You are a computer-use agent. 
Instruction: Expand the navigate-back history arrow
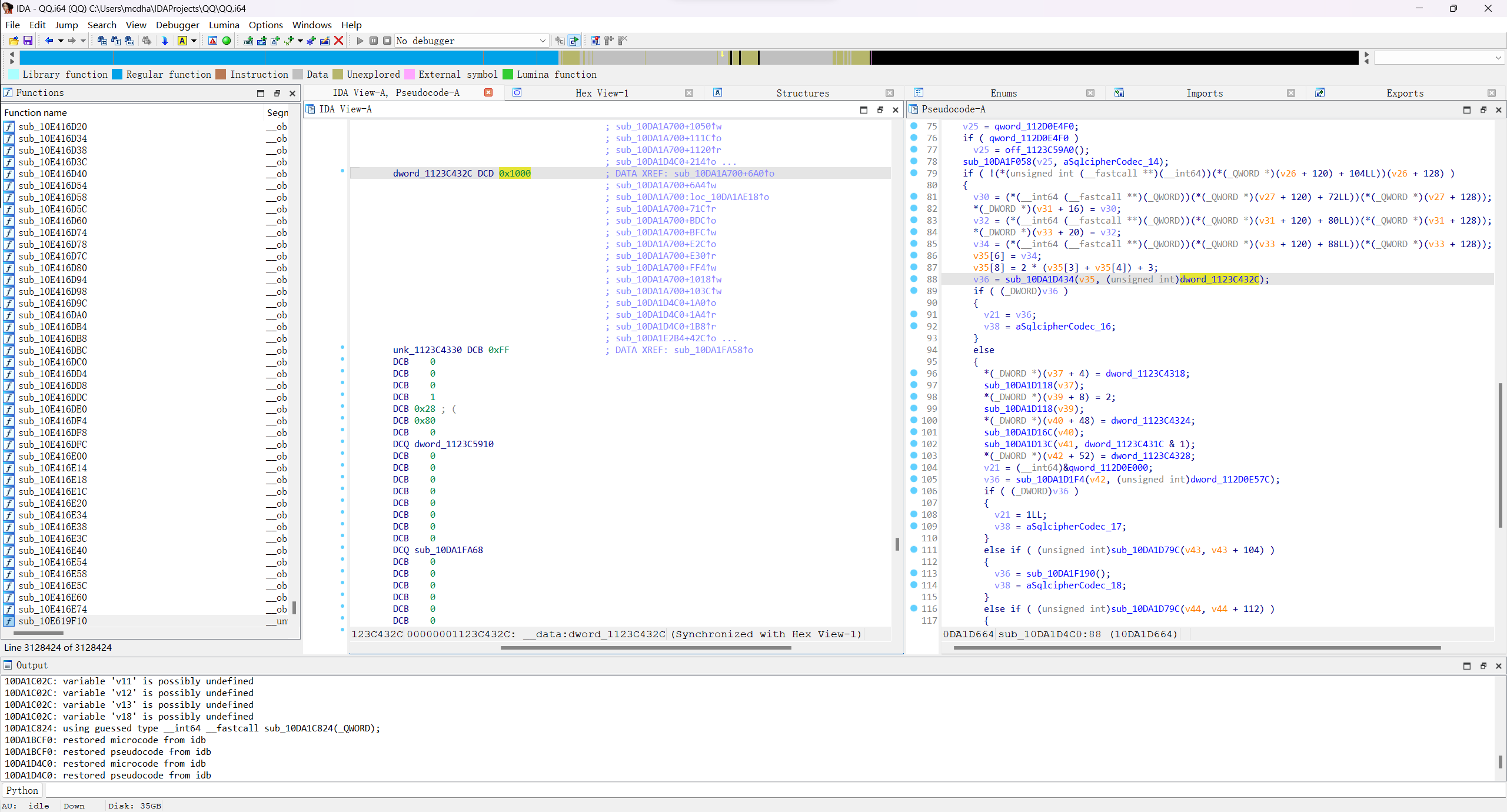click(61, 41)
